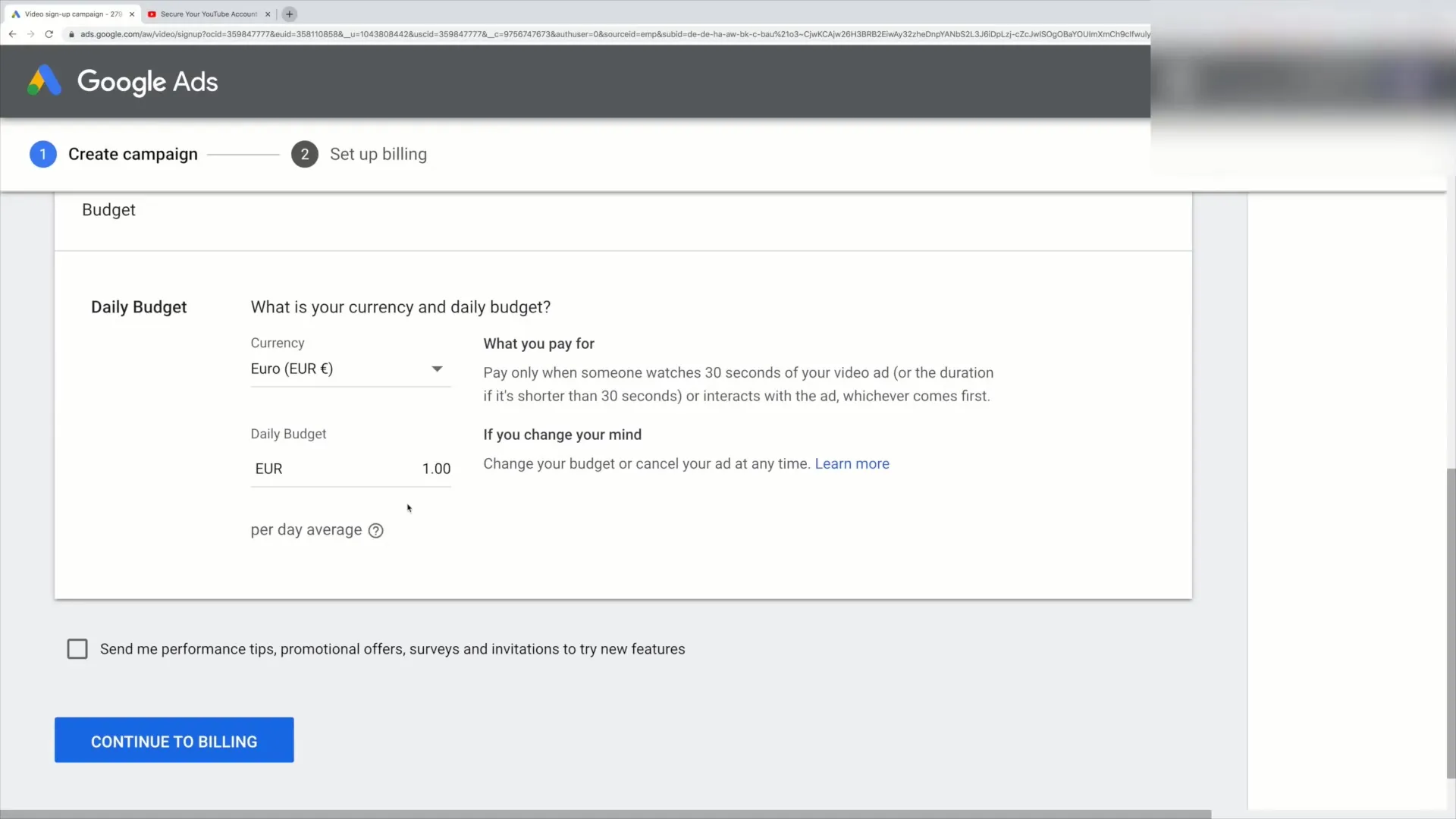Click the address bar URL
Screen dimensions: 1456x819
614,34
